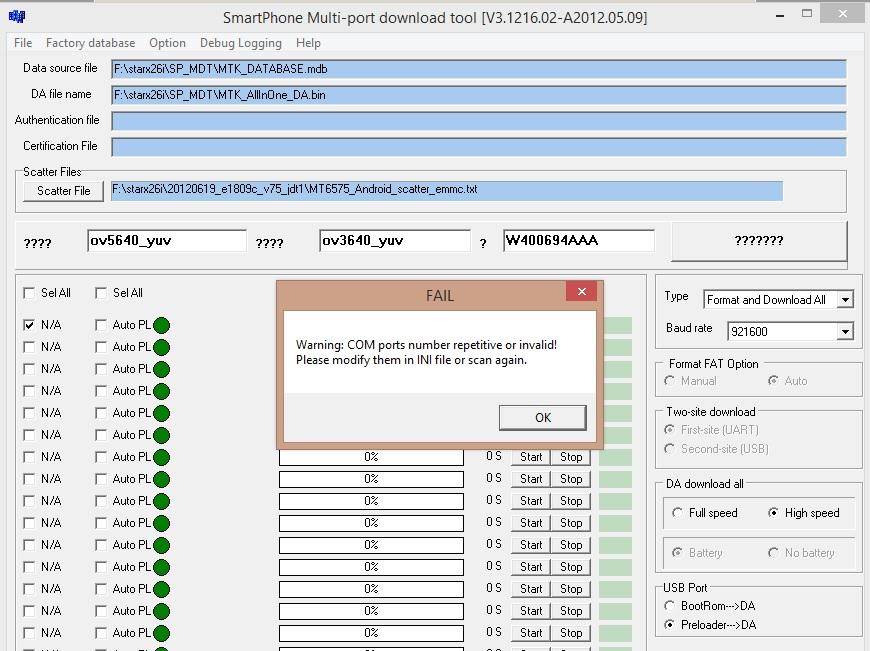Click the Data source file path field

coord(479,69)
